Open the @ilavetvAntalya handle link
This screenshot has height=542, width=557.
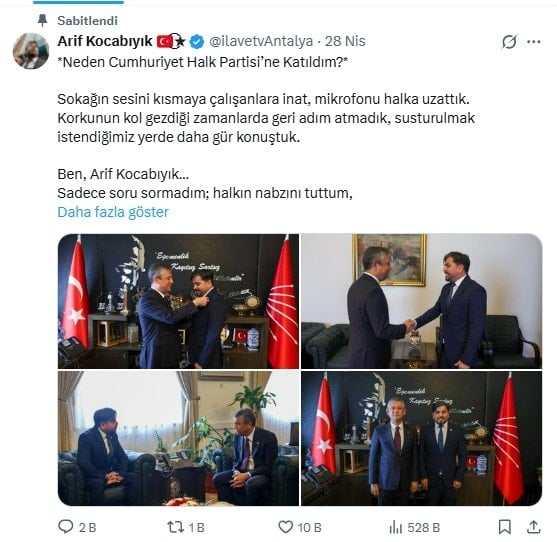(261, 41)
